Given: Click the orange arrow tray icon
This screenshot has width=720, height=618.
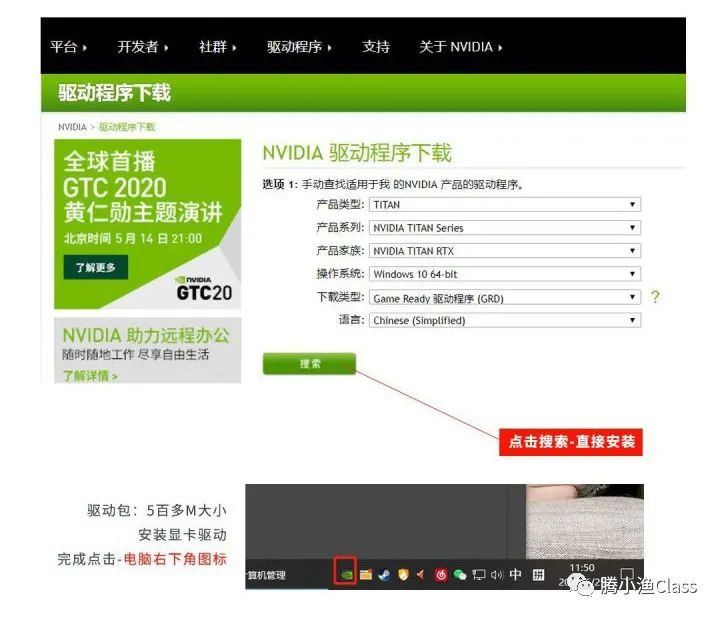Looking at the screenshot, I should [x=421, y=574].
